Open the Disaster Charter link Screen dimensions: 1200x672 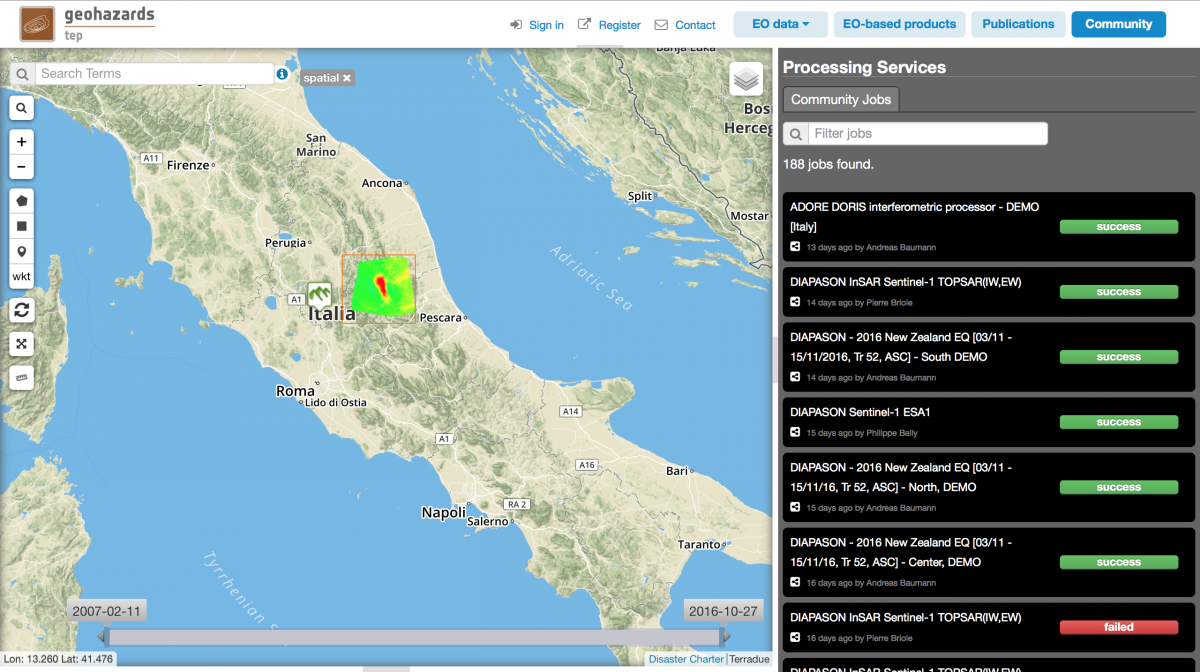tap(685, 659)
